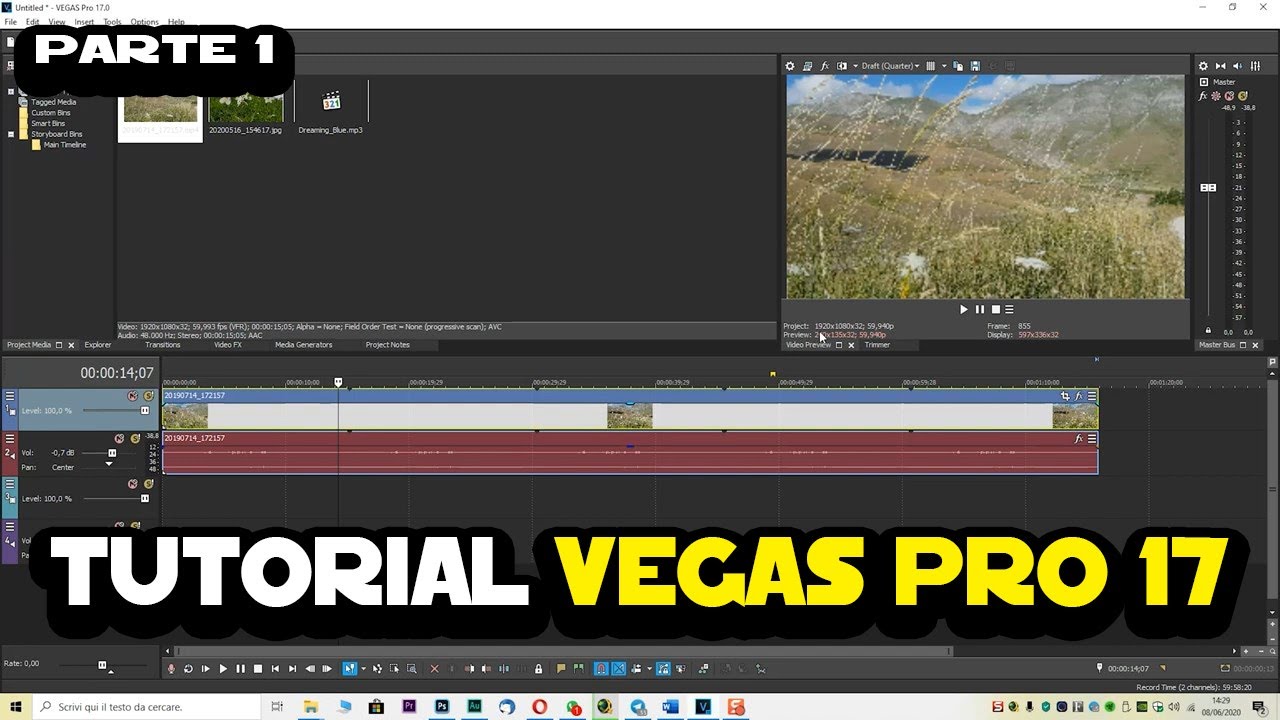Toggle Split Screen View in preview
Screen dimensions: 1280x720
coord(841,66)
